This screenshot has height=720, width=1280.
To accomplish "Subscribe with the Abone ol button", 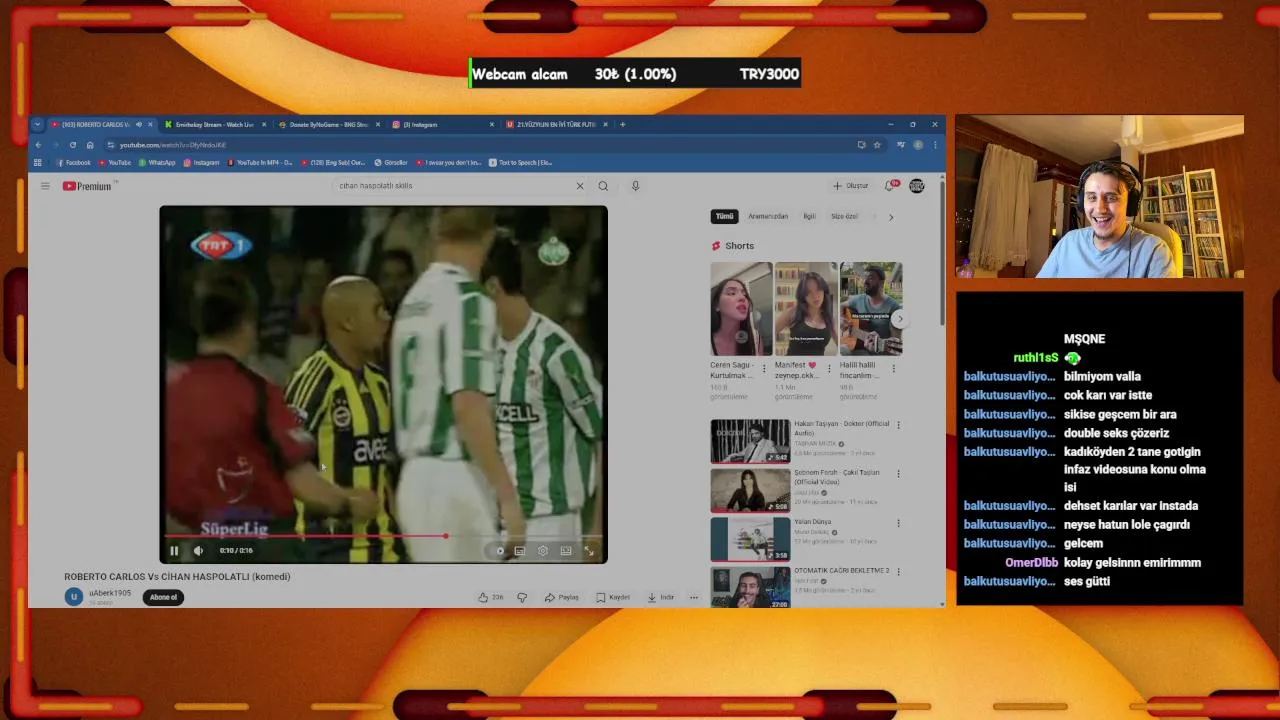I will point(163,597).
